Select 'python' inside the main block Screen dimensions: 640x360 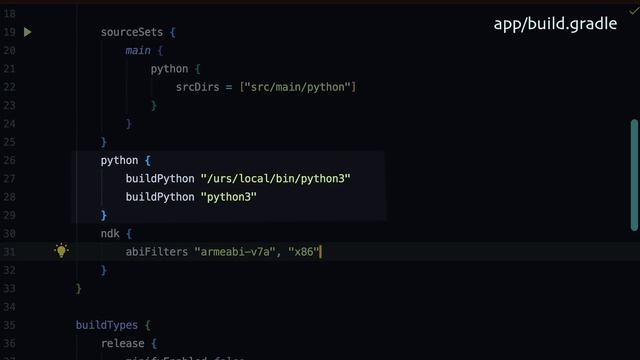click(x=169, y=69)
